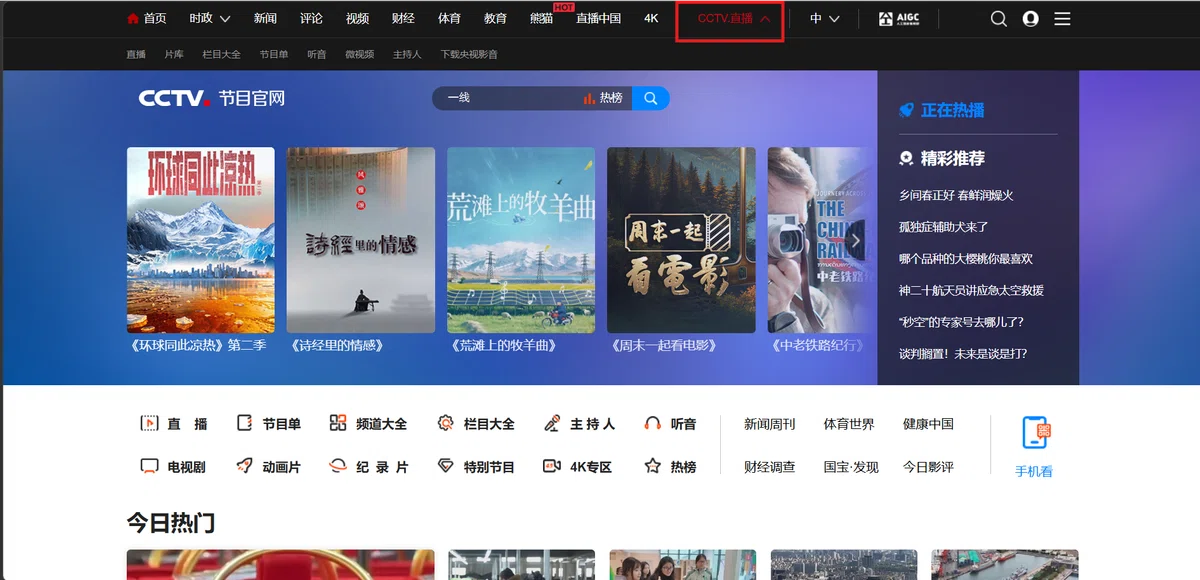Open the 健康中国 link

pos(928,424)
